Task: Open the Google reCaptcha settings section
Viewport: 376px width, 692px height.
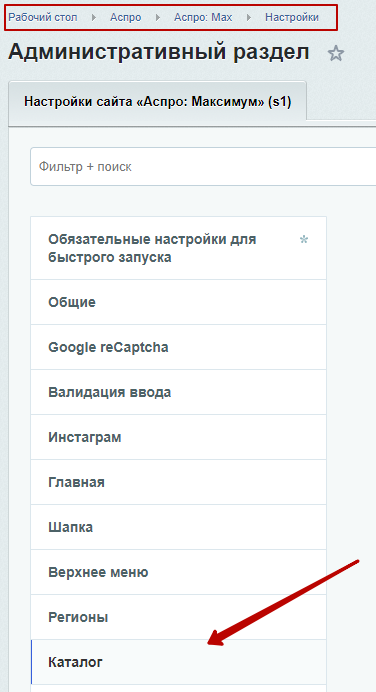Action: click(x=178, y=347)
